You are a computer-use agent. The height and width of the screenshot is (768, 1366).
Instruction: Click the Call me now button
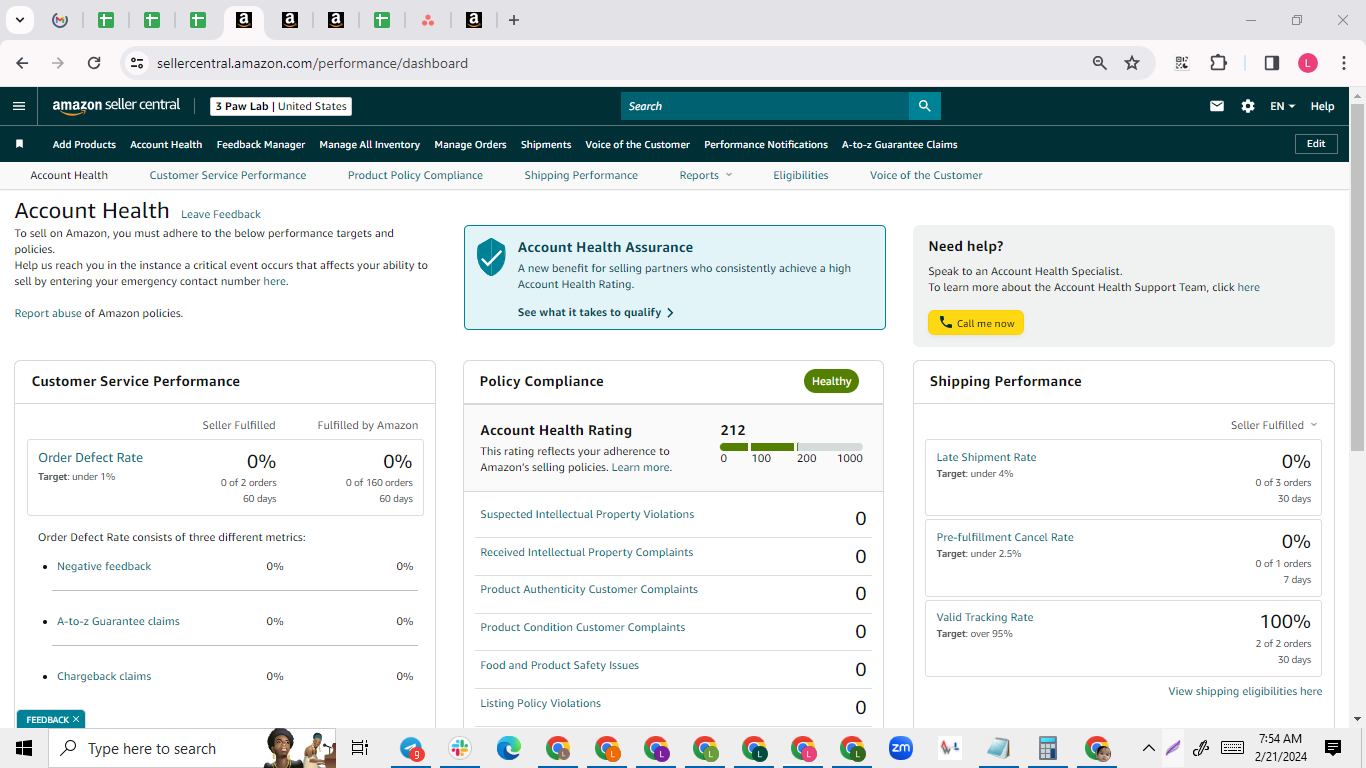[x=976, y=323]
